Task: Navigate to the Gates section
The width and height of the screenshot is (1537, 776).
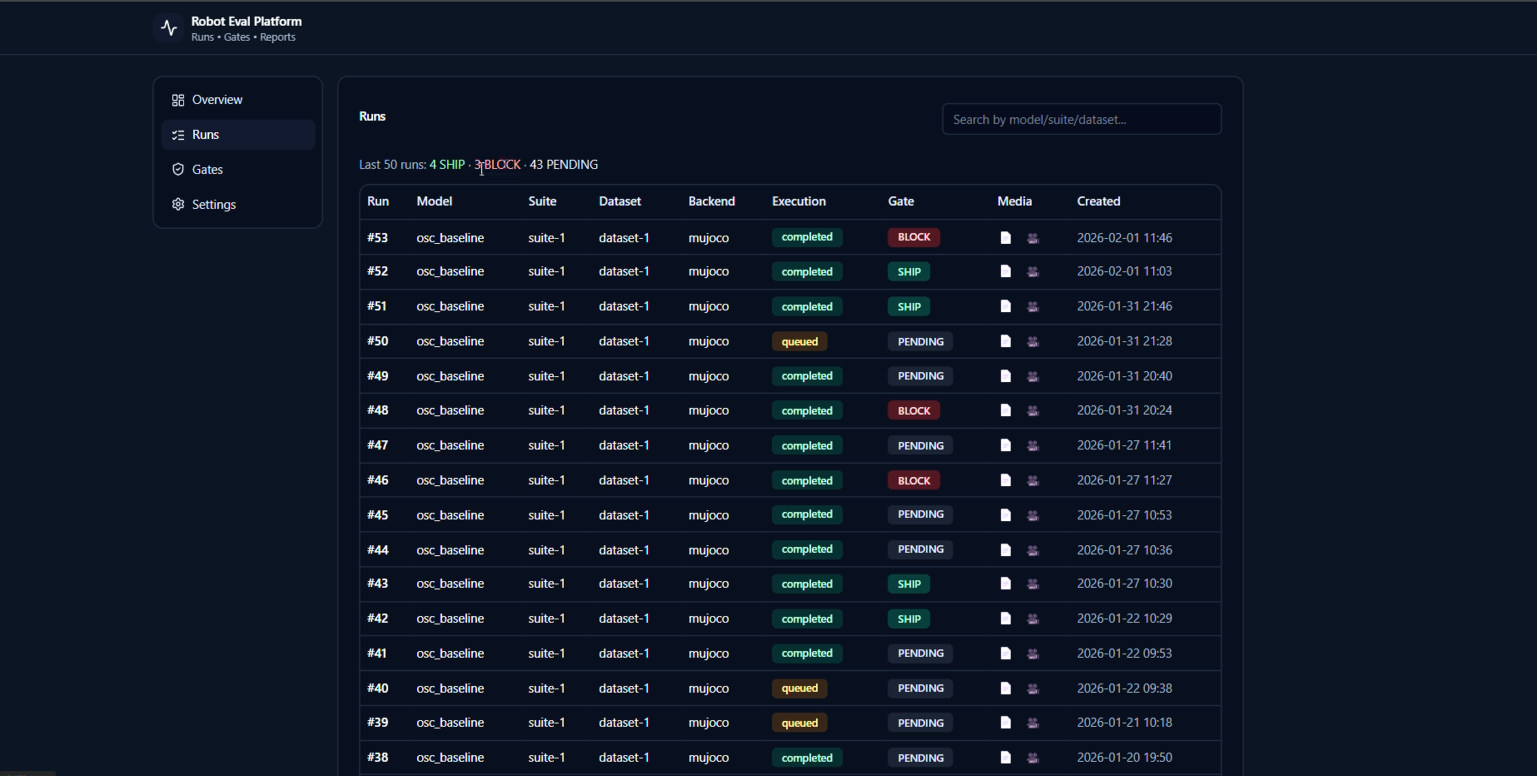Action: coord(207,169)
